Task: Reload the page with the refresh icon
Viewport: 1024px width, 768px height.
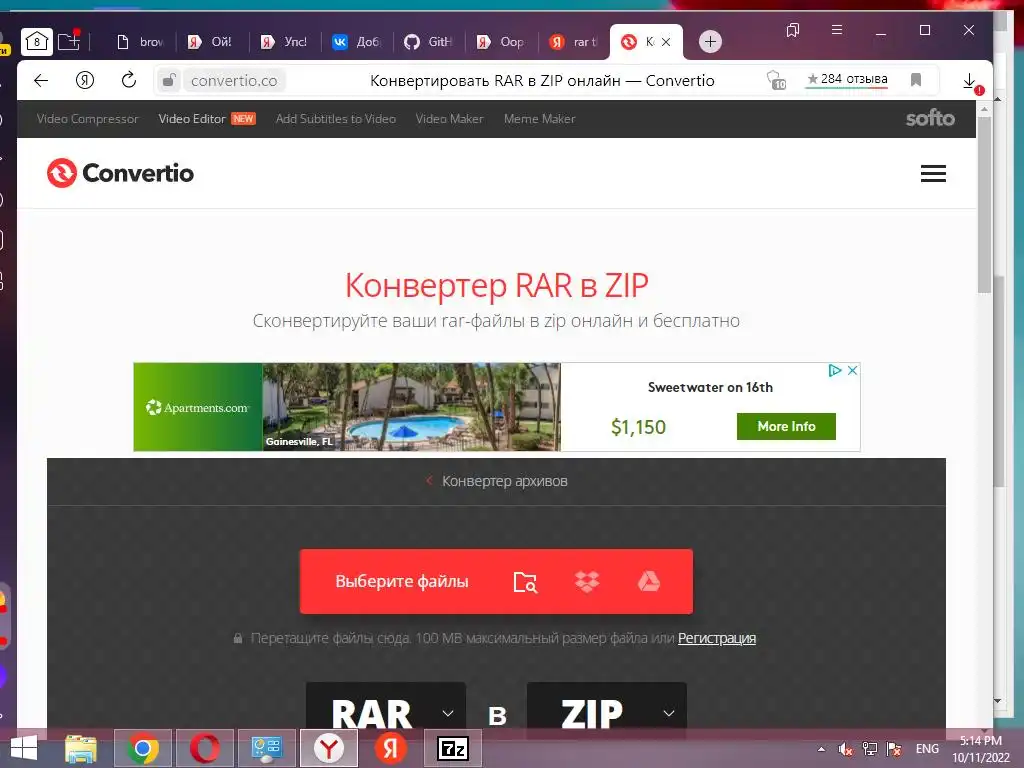Action: 129,80
